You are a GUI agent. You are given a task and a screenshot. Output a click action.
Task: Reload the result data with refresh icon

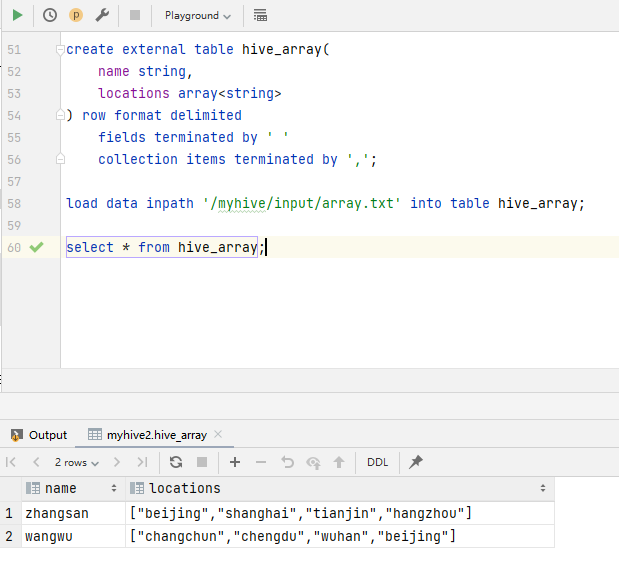176,462
